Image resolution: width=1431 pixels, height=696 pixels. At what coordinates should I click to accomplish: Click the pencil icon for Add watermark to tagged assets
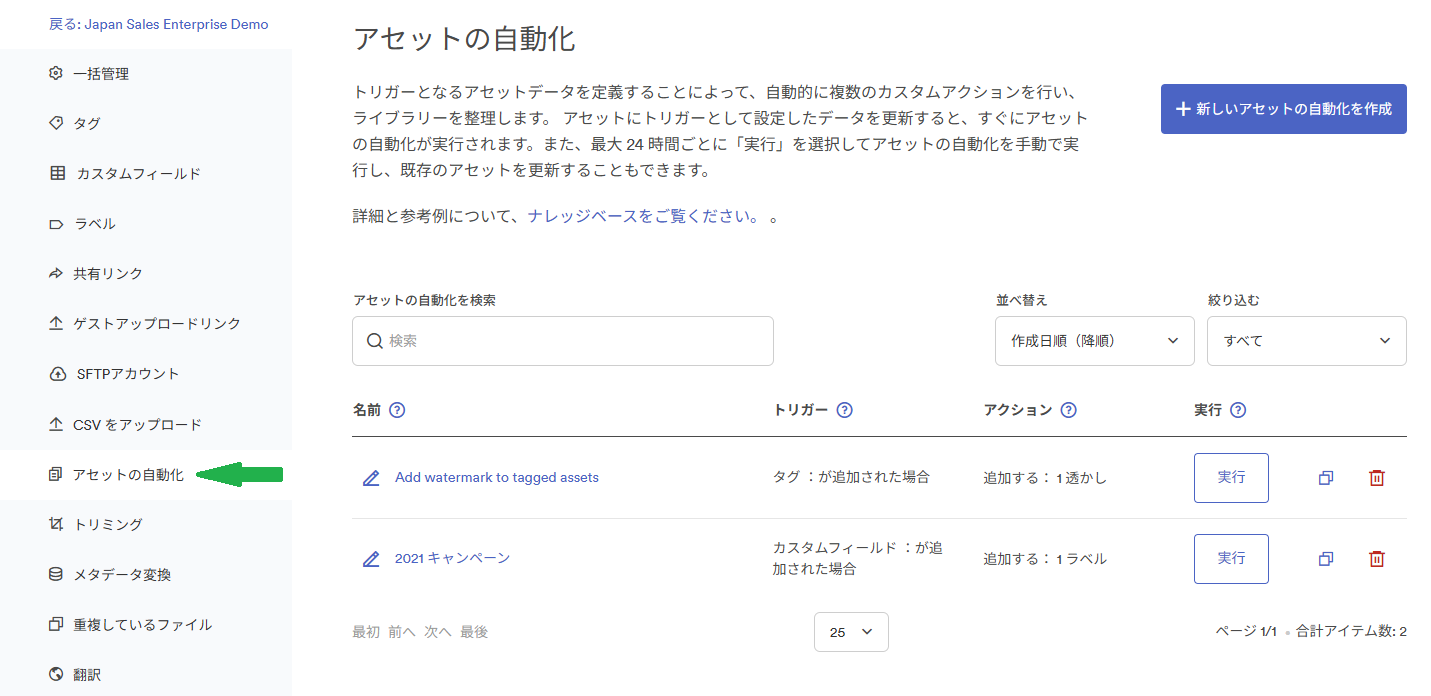click(x=371, y=478)
